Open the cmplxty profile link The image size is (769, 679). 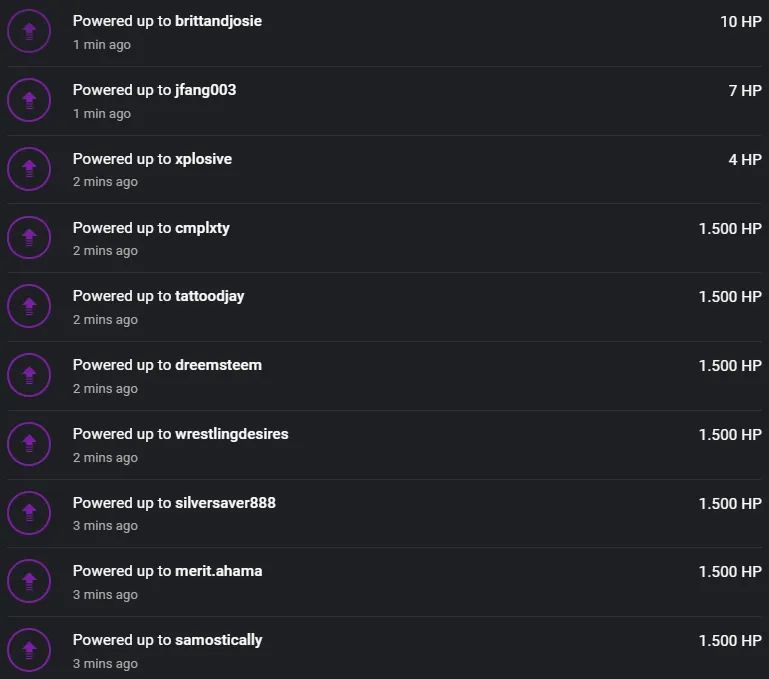[x=202, y=228]
